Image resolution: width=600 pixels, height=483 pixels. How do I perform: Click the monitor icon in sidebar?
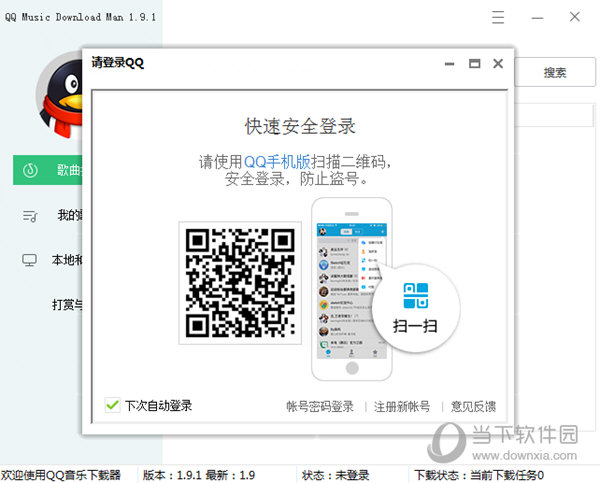tap(29, 260)
